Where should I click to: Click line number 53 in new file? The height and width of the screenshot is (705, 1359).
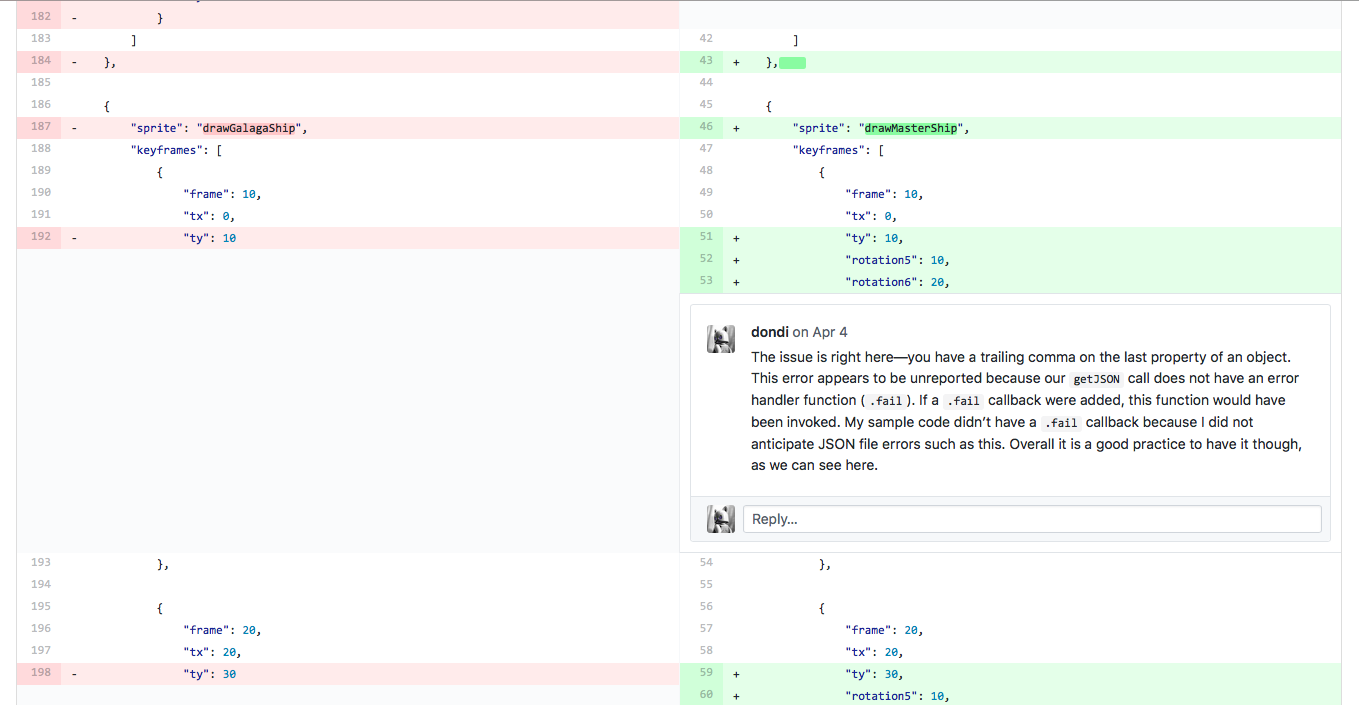[x=706, y=282]
